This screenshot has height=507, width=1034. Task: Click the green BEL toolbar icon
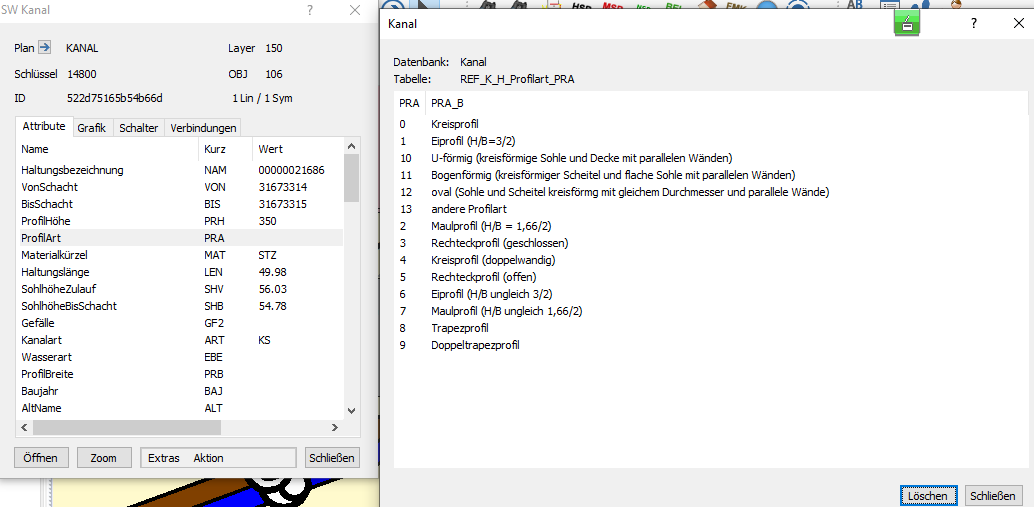pos(675,6)
